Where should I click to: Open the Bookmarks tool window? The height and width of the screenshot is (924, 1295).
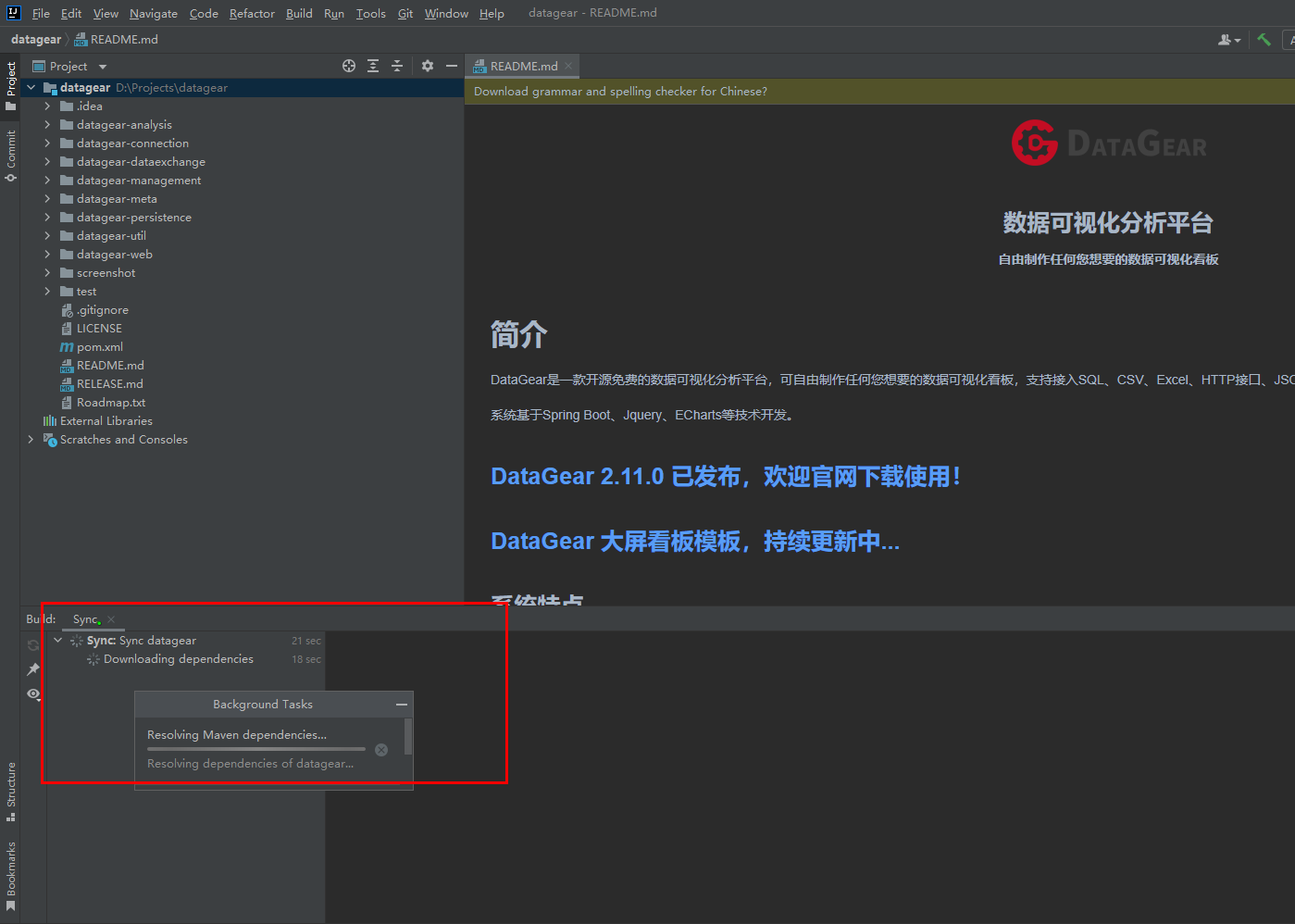pyautogui.click(x=10, y=871)
